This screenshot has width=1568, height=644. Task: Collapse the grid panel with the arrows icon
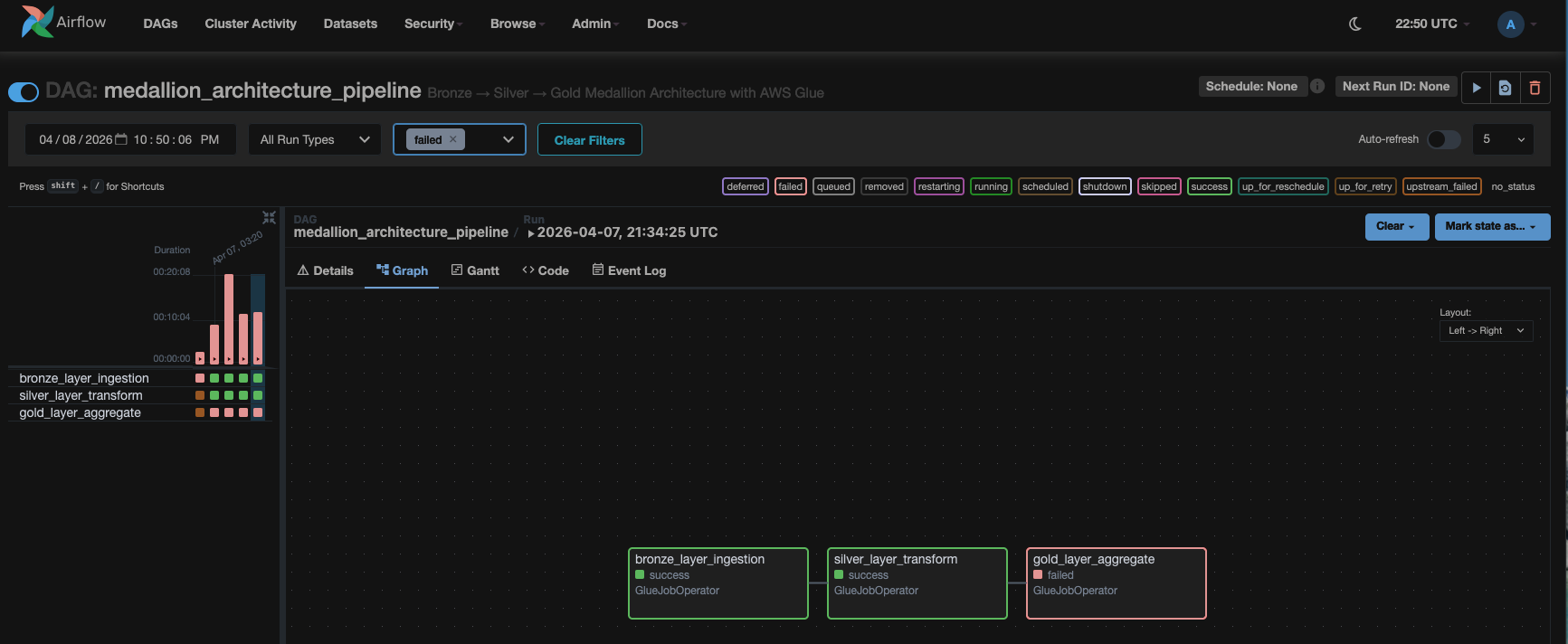(269, 217)
